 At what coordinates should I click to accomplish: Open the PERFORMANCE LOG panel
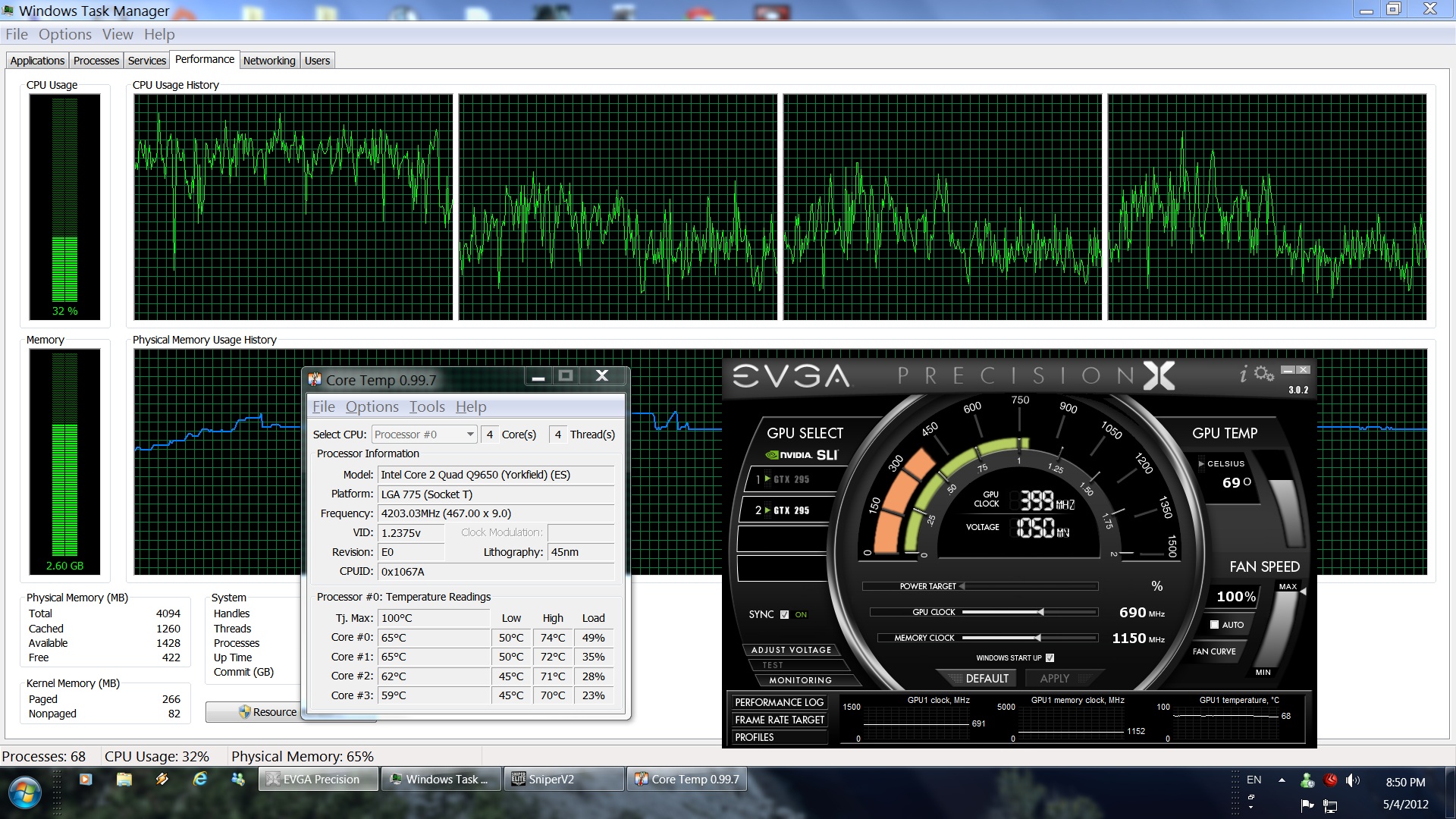(779, 702)
